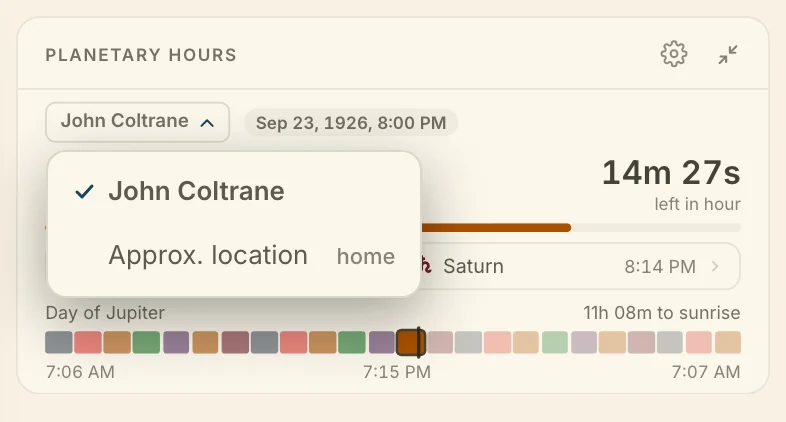The height and width of the screenshot is (422, 786).
Task: Click the "PLANETARY HOURS" title
Action: point(141,55)
